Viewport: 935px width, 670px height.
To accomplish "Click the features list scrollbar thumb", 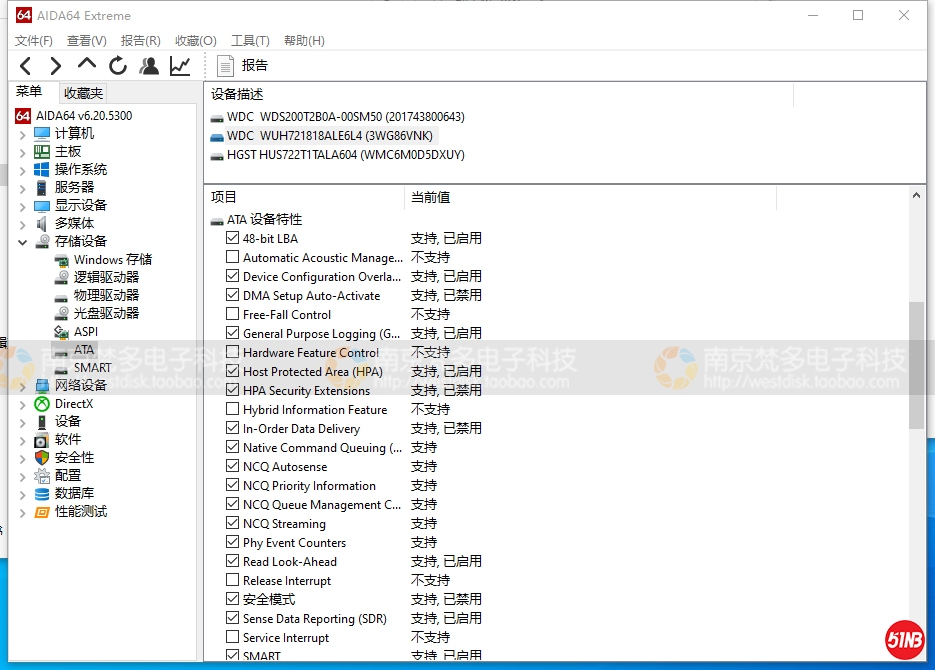I will 916,365.
